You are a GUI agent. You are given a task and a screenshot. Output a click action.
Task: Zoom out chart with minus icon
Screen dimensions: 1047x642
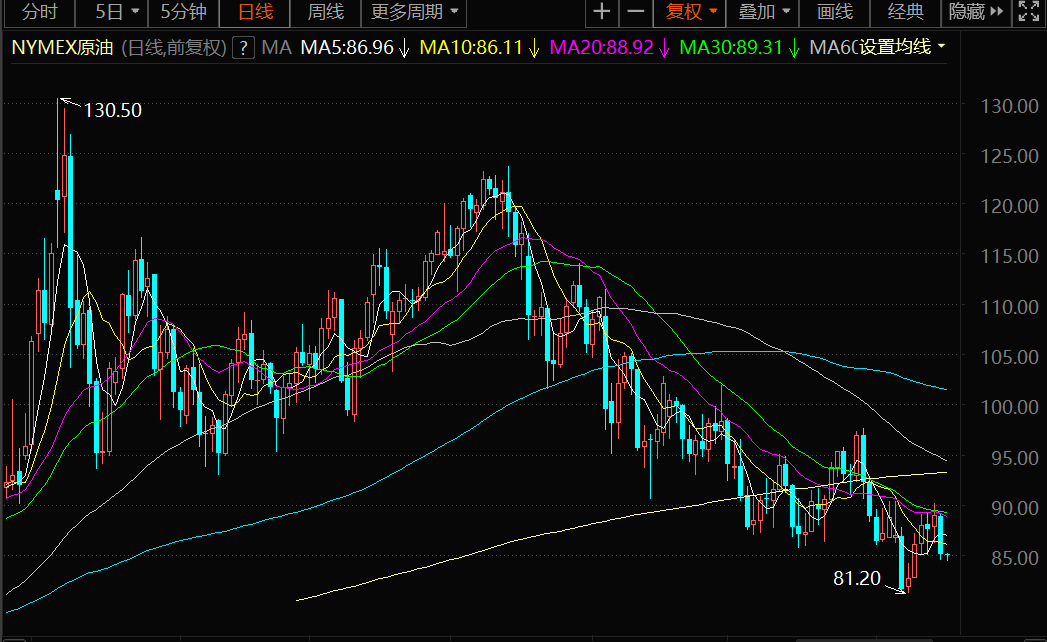point(636,12)
